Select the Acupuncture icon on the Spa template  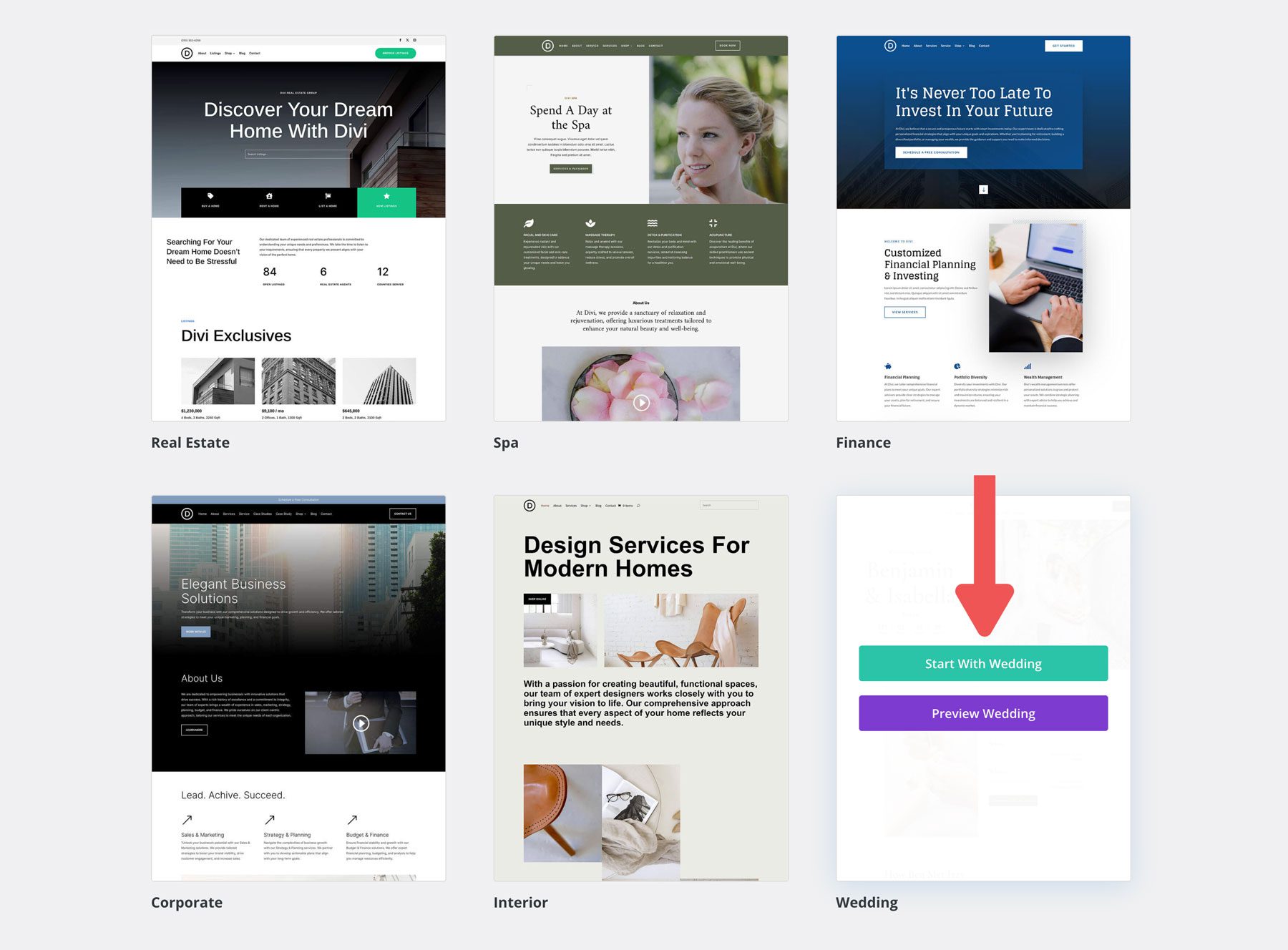(713, 222)
